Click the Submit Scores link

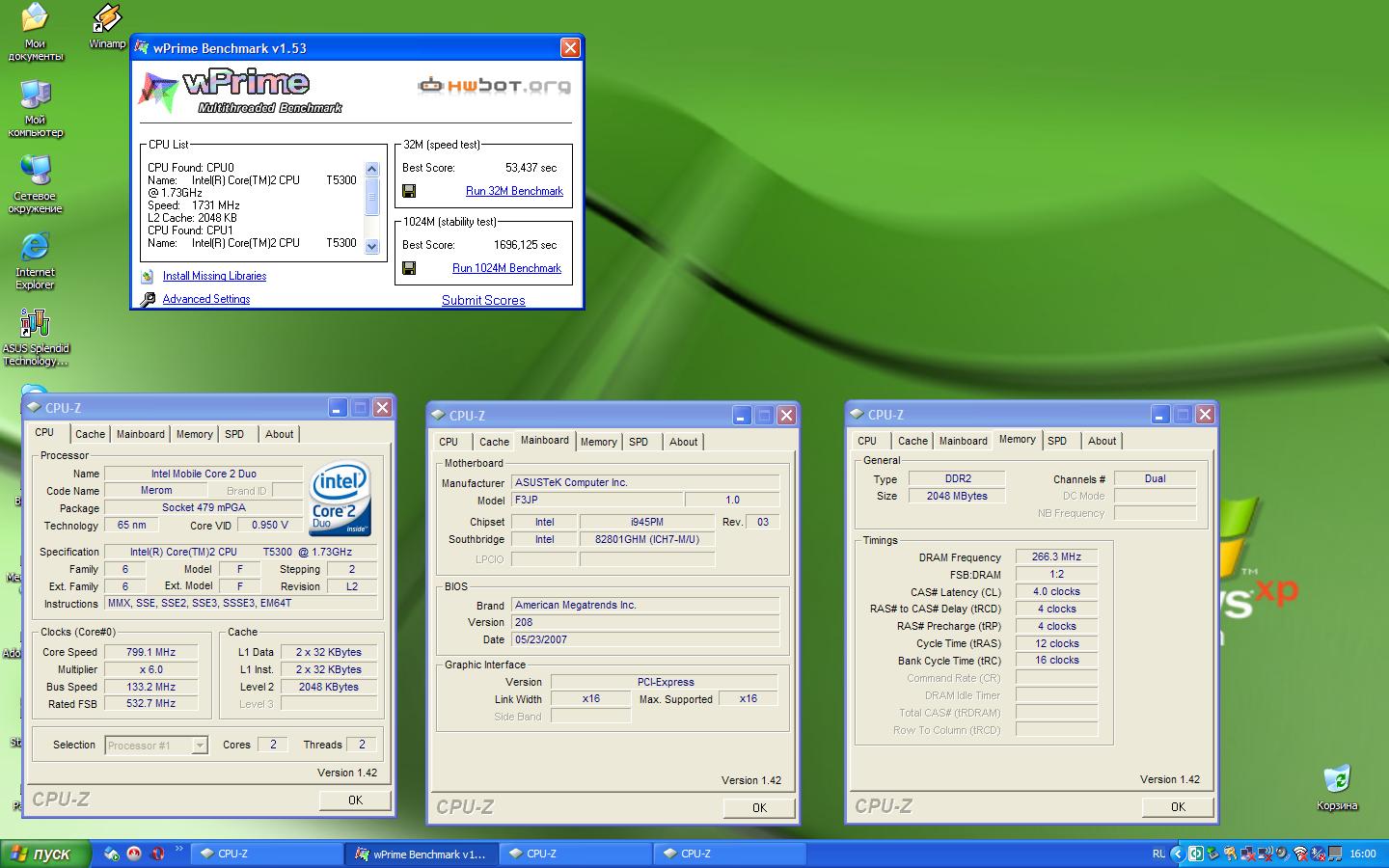[483, 300]
